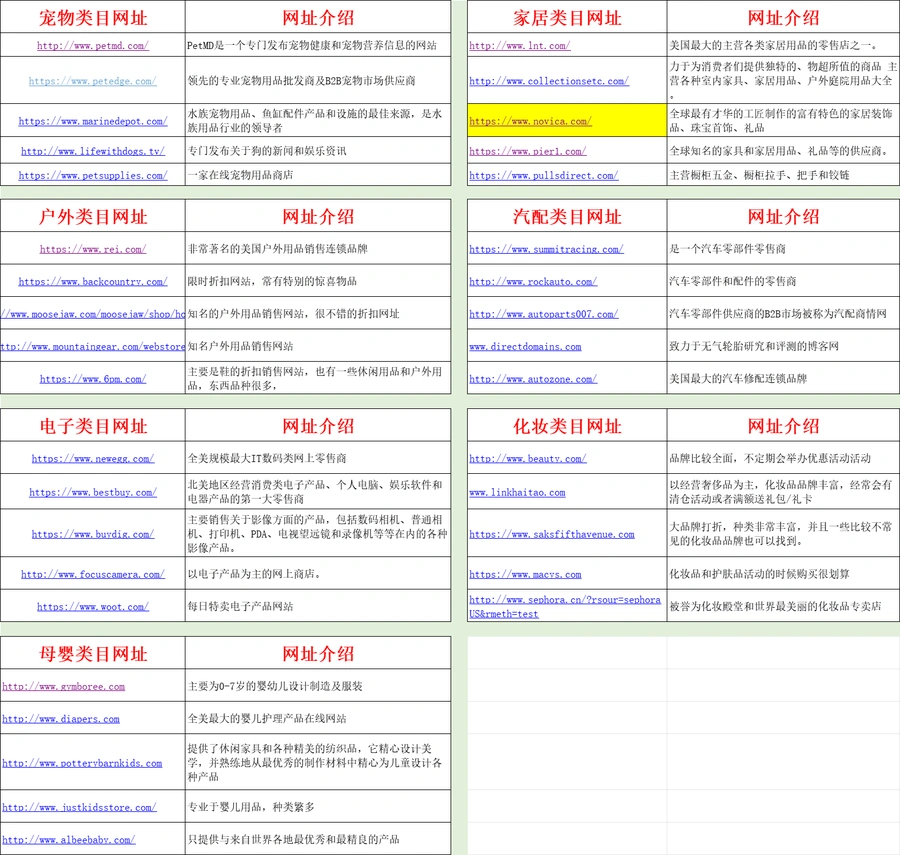This screenshot has width=900, height=855.
Task: Select the 宠物类目网址 header cell
Action: point(92,18)
